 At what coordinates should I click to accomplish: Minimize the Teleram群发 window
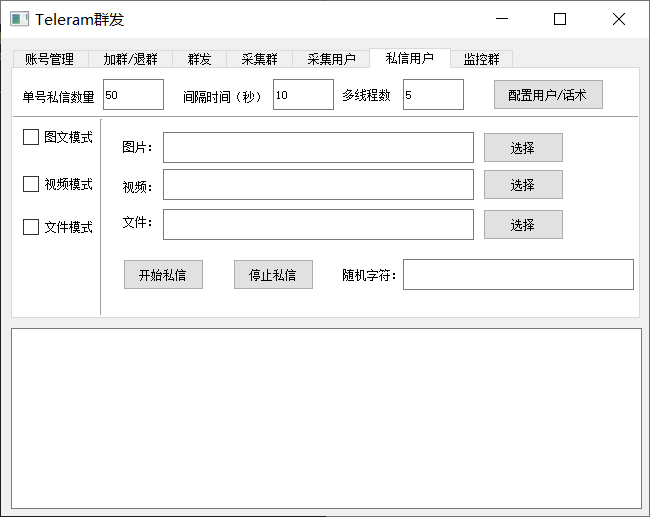pos(502,19)
